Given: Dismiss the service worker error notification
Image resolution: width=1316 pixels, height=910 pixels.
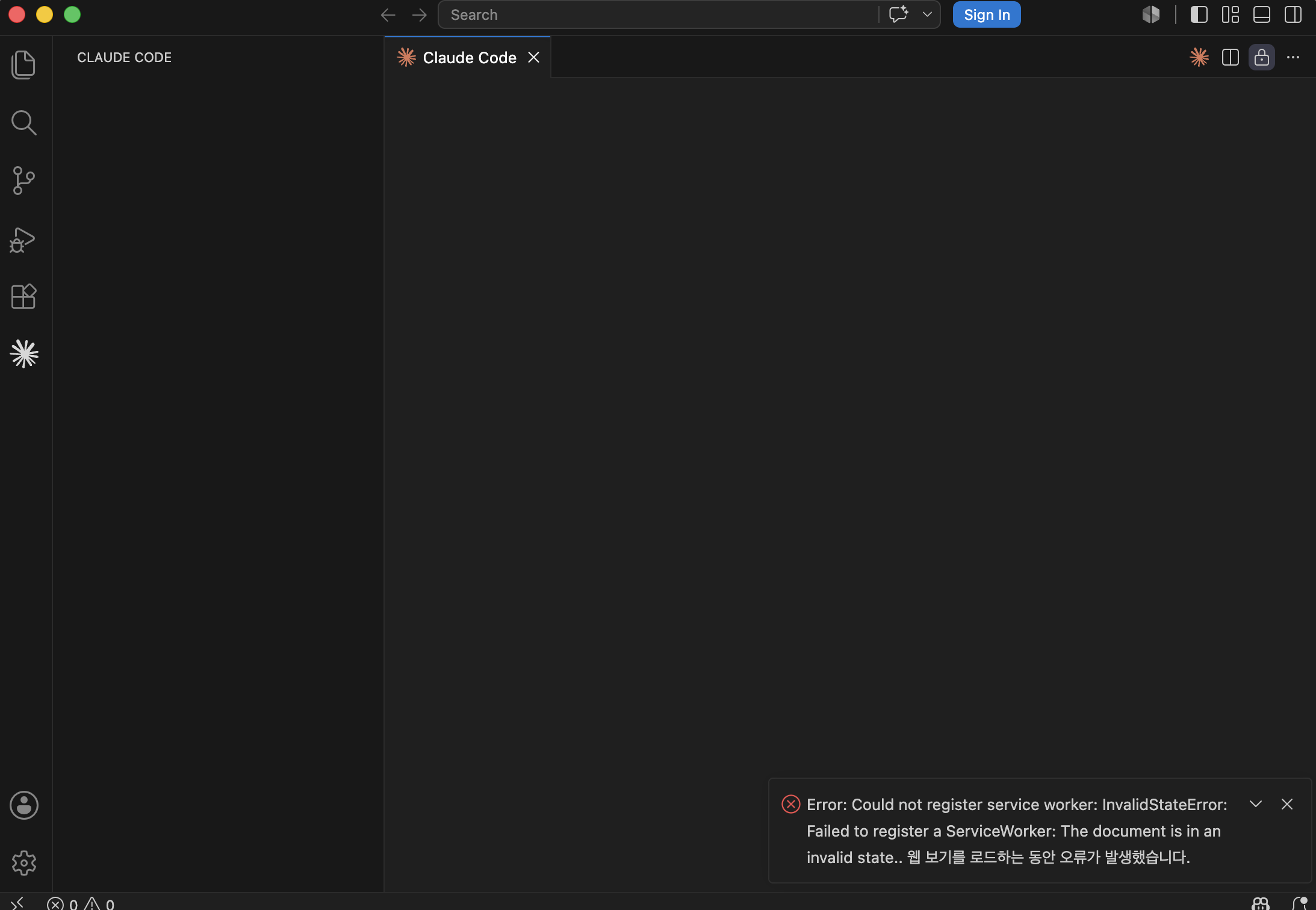Looking at the screenshot, I should click(x=1287, y=804).
